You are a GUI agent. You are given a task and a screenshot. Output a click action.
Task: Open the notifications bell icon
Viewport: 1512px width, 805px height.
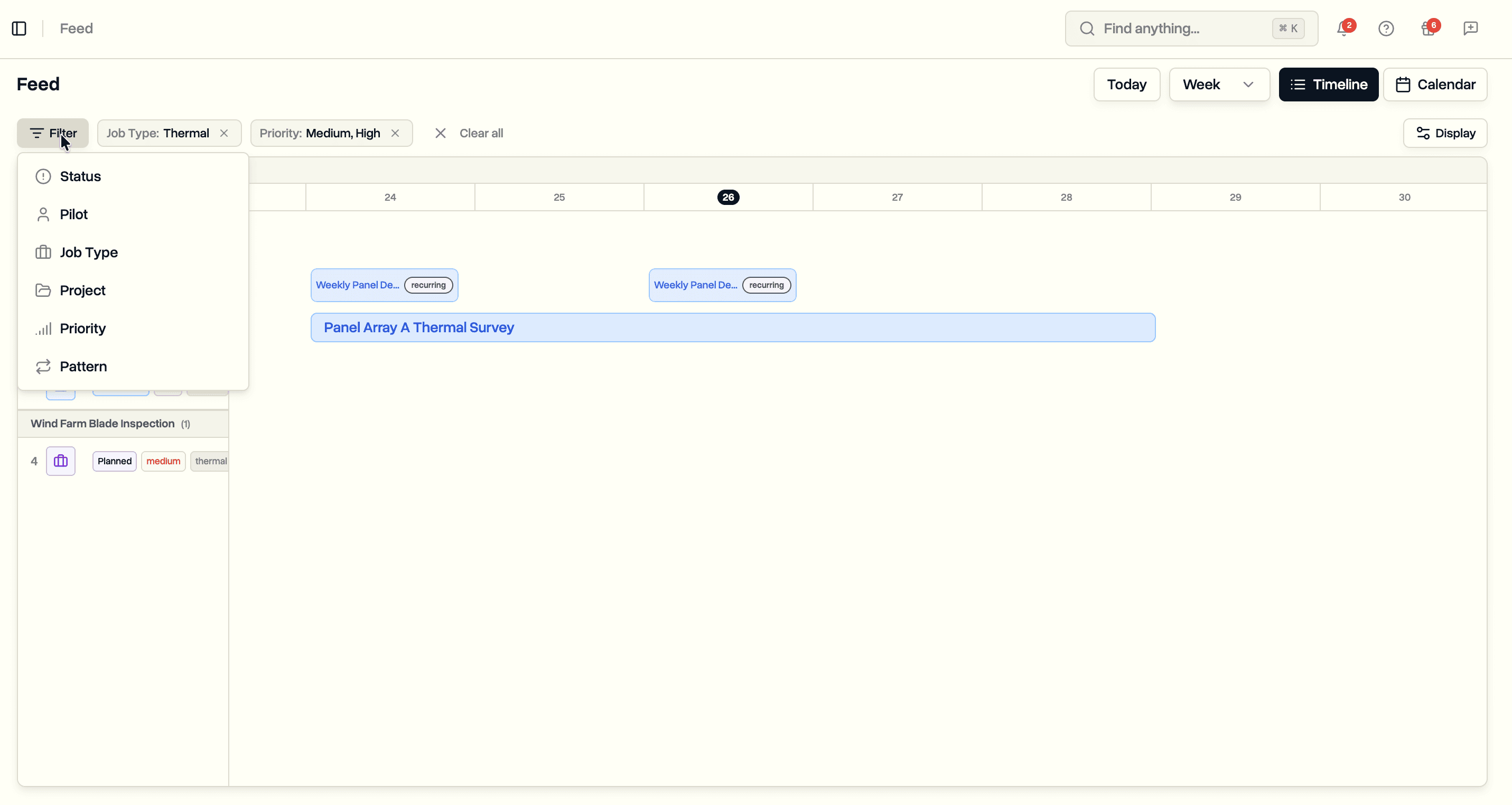tap(1343, 28)
